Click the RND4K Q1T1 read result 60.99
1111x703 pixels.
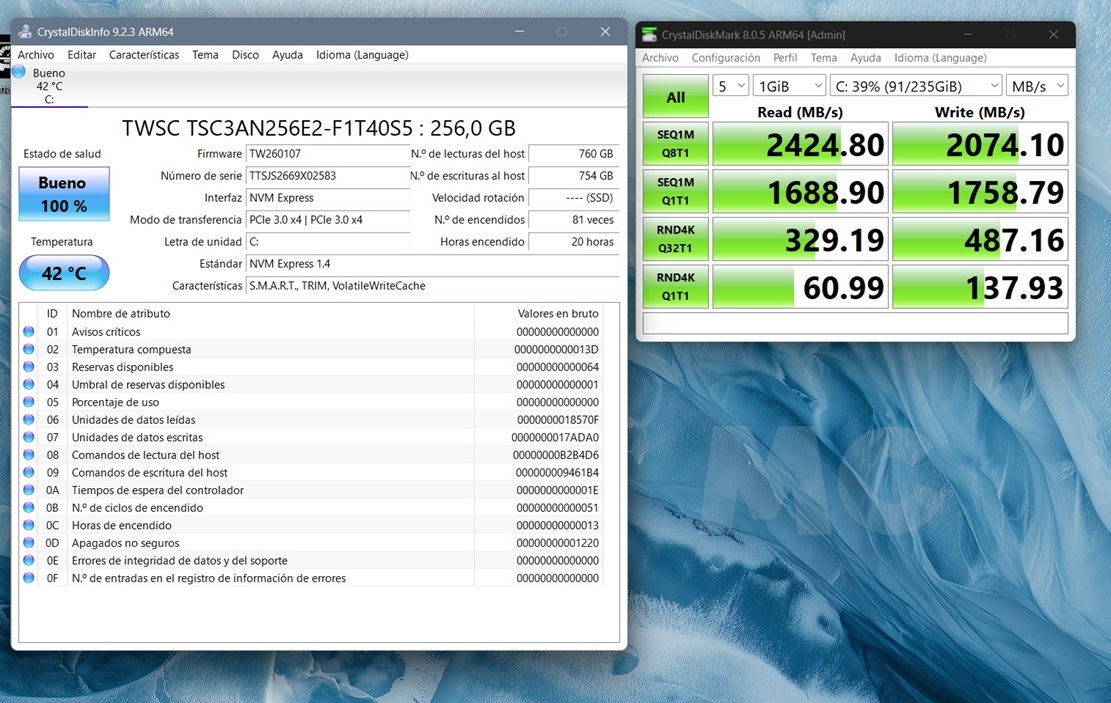[x=800, y=287]
